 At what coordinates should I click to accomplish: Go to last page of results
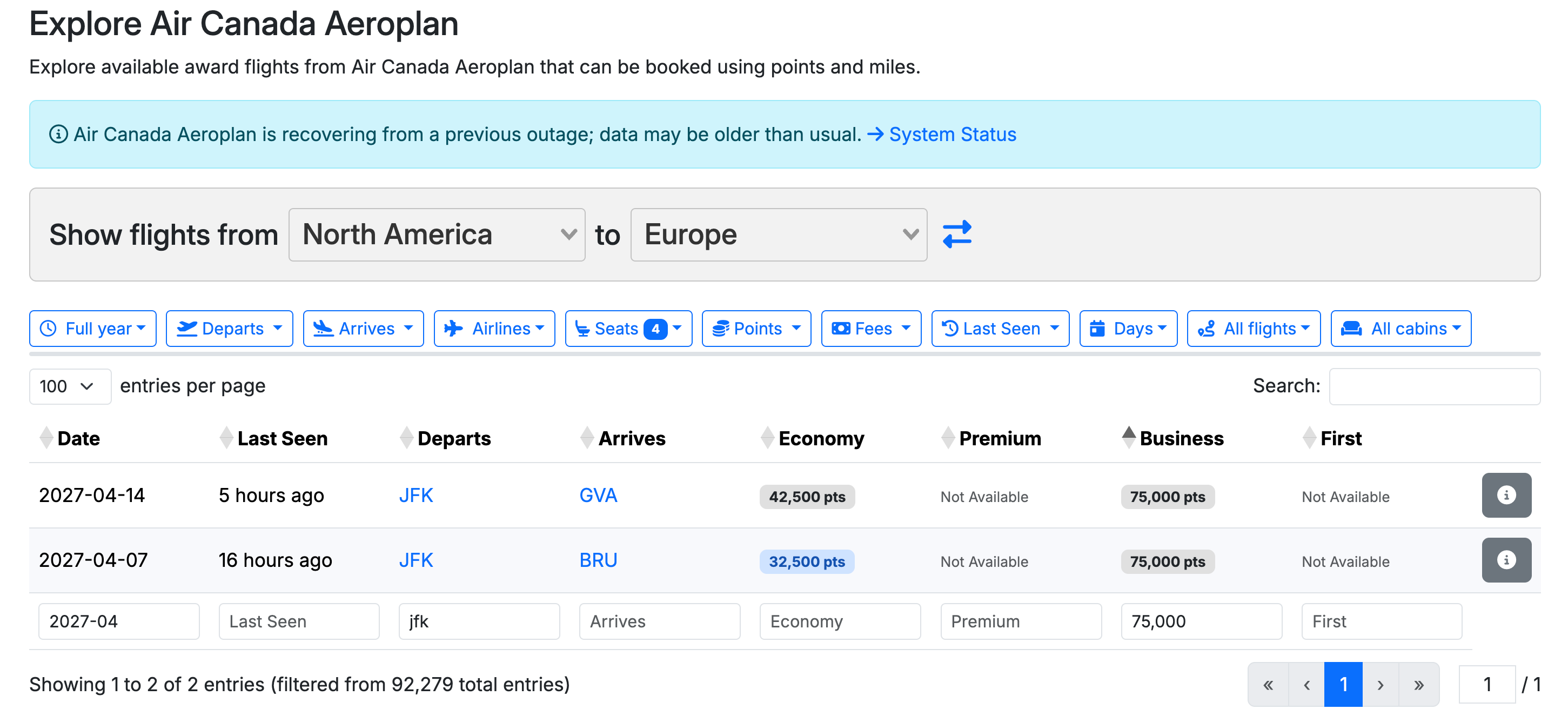[x=1419, y=685]
